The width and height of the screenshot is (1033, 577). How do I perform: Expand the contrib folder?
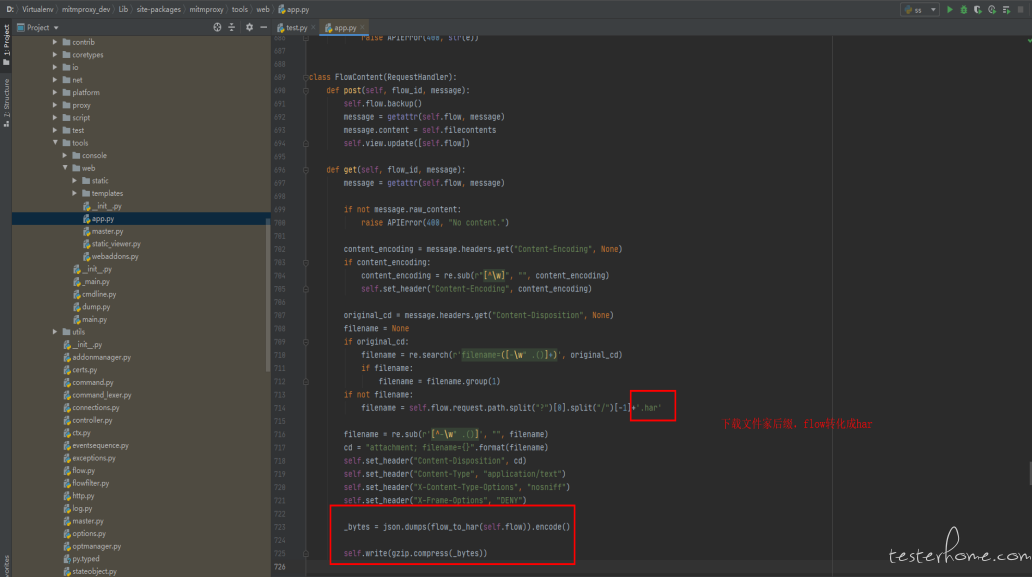[x=55, y=42]
